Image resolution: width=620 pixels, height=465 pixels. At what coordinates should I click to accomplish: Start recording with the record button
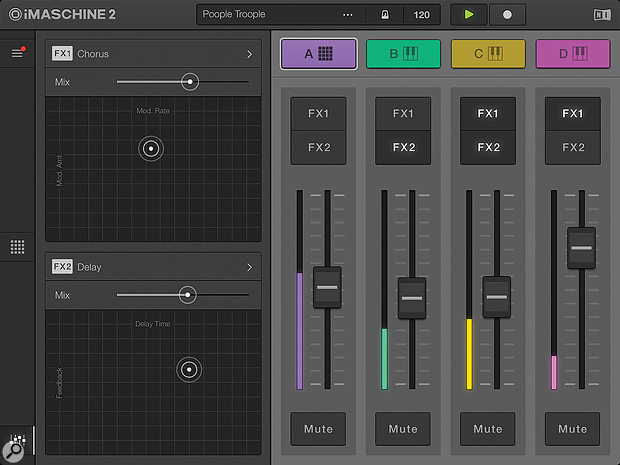[507, 15]
